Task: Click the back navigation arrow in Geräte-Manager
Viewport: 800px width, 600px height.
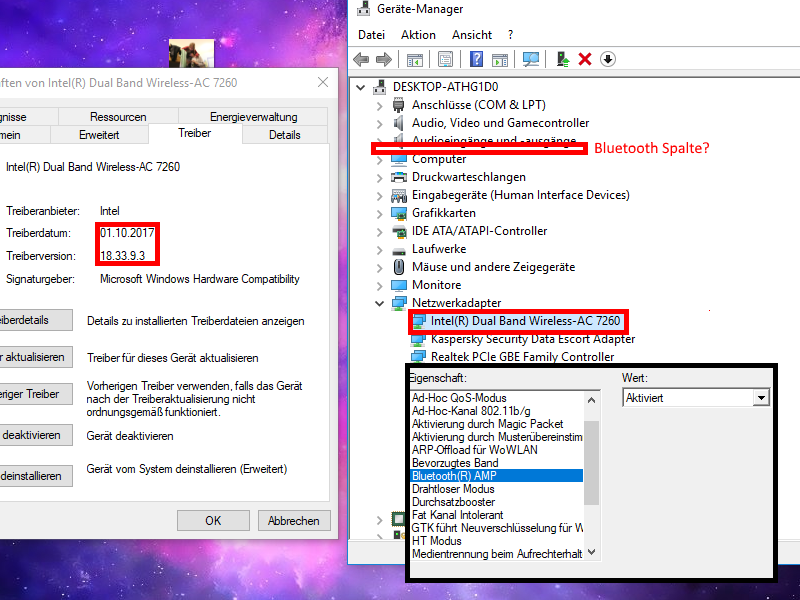Action: (x=360, y=59)
